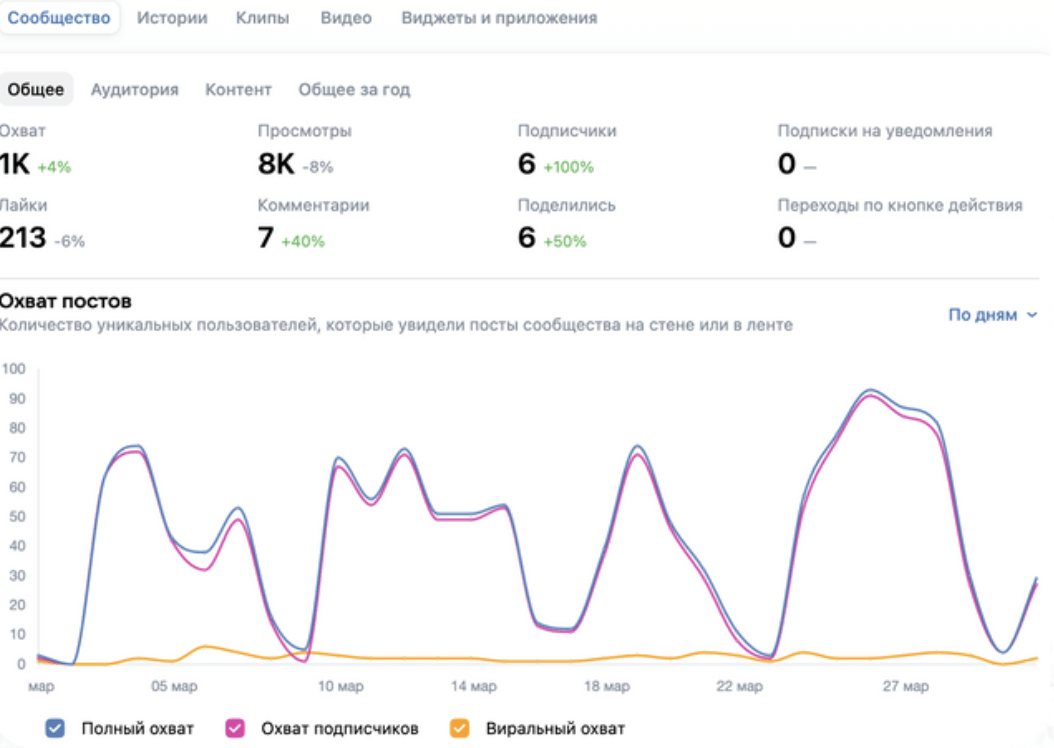
Task: Click the Лайки 213 metric value
Action: click(23, 238)
